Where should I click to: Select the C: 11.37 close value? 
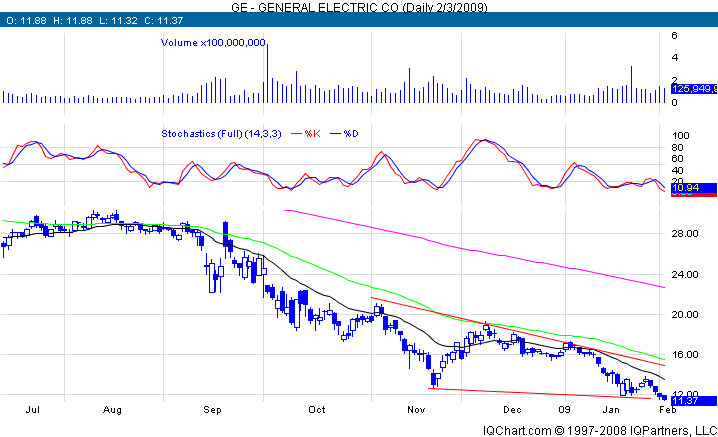(x=163, y=21)
